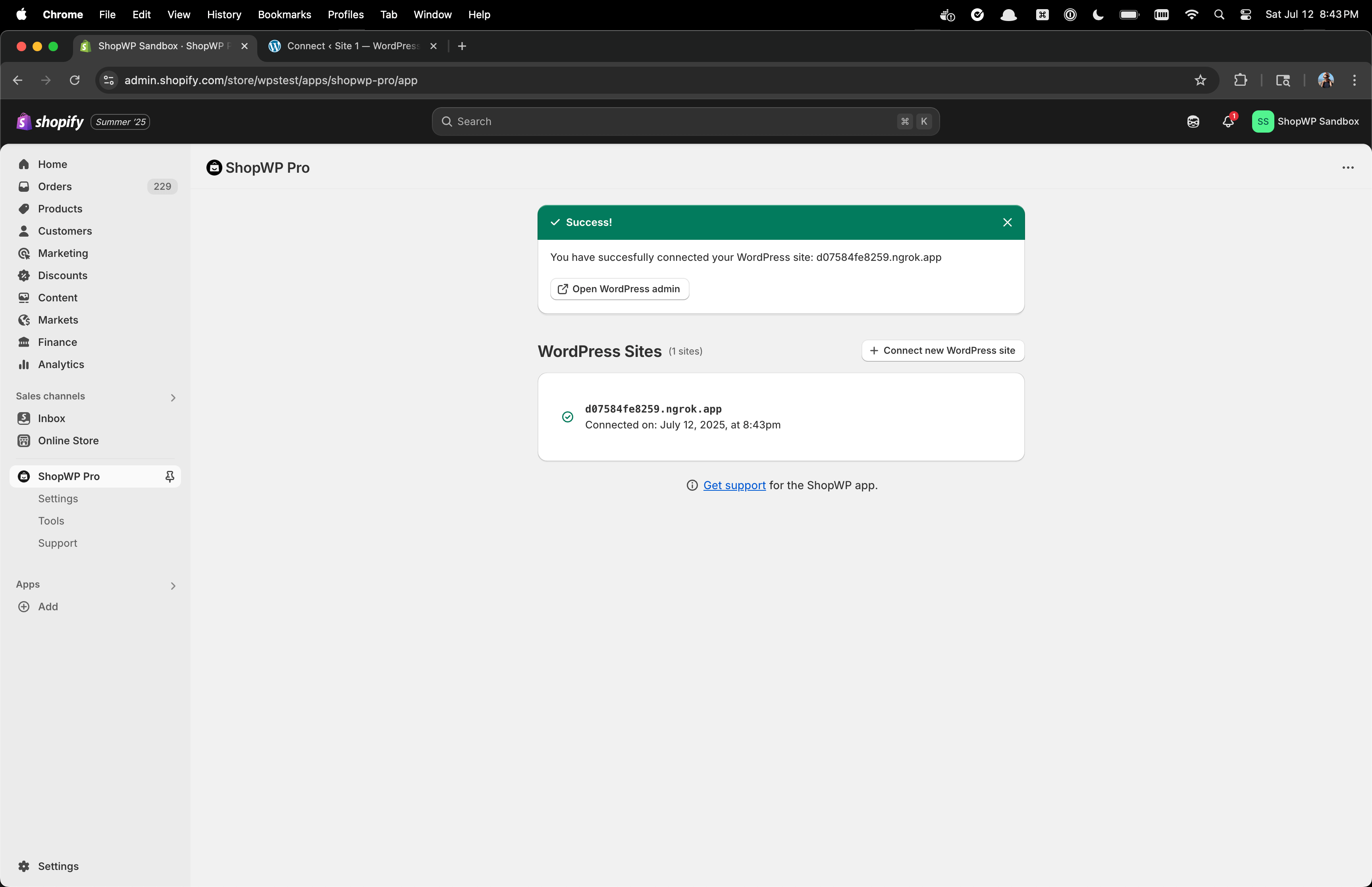
Task: Open the Chrome profile avatar
Action: coord(1326,81)
